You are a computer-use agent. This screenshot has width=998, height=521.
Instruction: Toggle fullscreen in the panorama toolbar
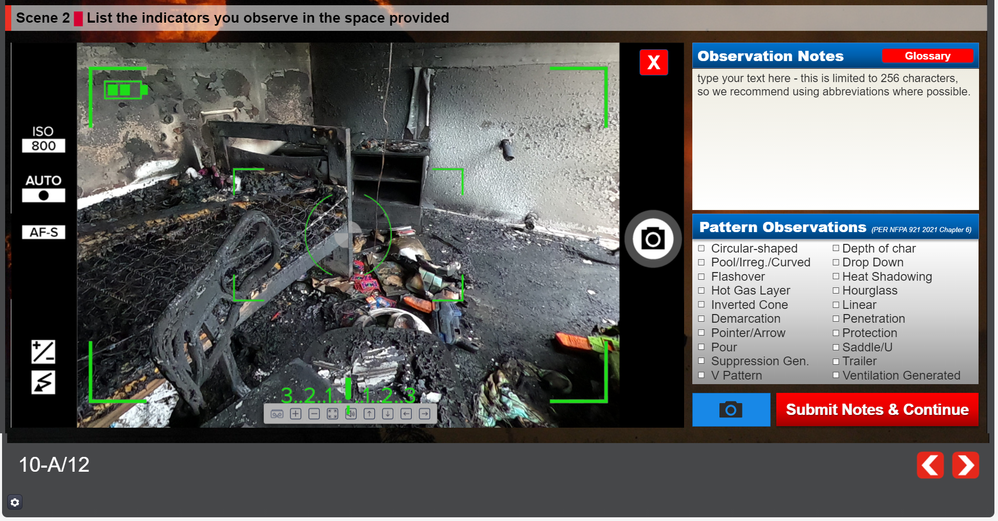pos(332,413)
